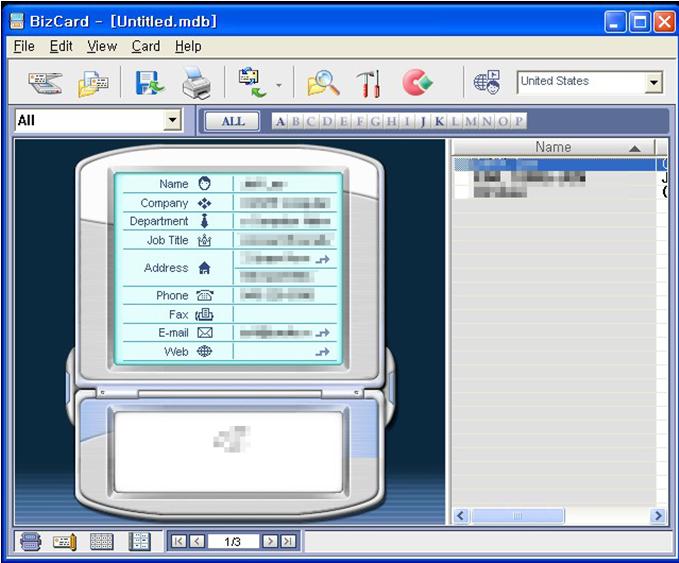Switch to thumbnail grid view icon
The height and width of the screenshot is (563, 679).
click(101, 541)
